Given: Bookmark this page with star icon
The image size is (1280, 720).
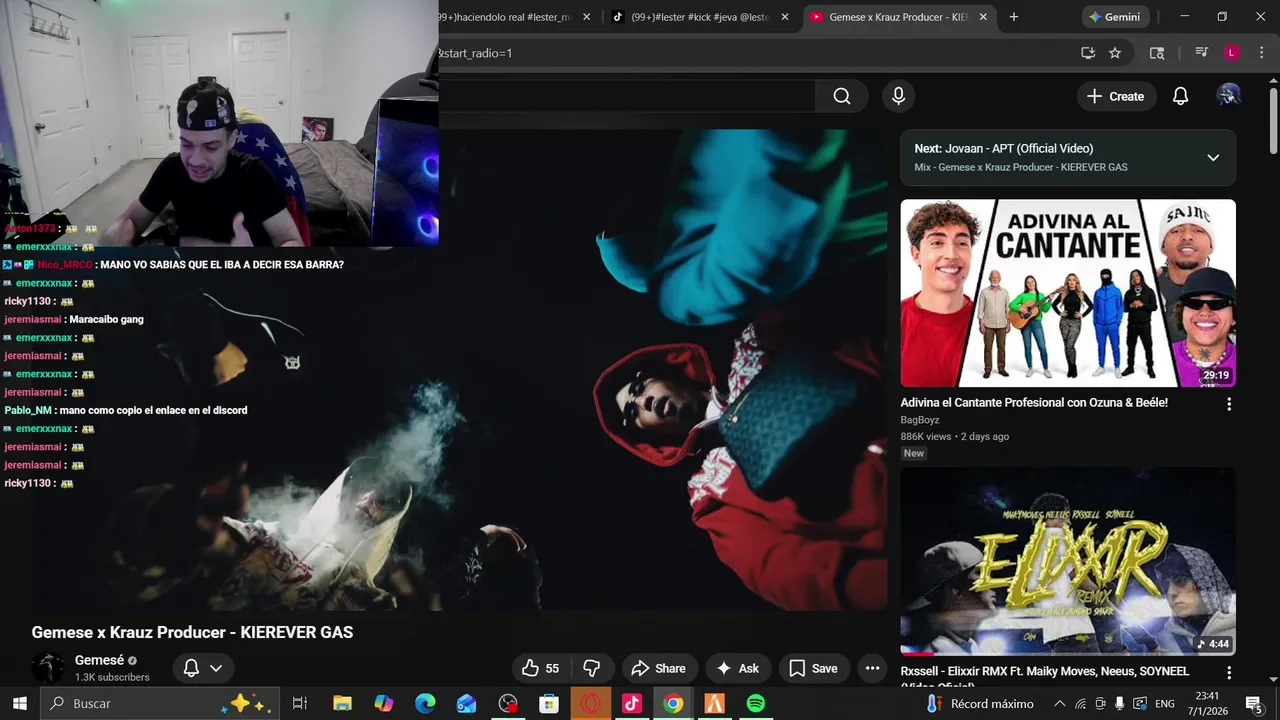Looking at the screenshot, I should coord(1115,53).
